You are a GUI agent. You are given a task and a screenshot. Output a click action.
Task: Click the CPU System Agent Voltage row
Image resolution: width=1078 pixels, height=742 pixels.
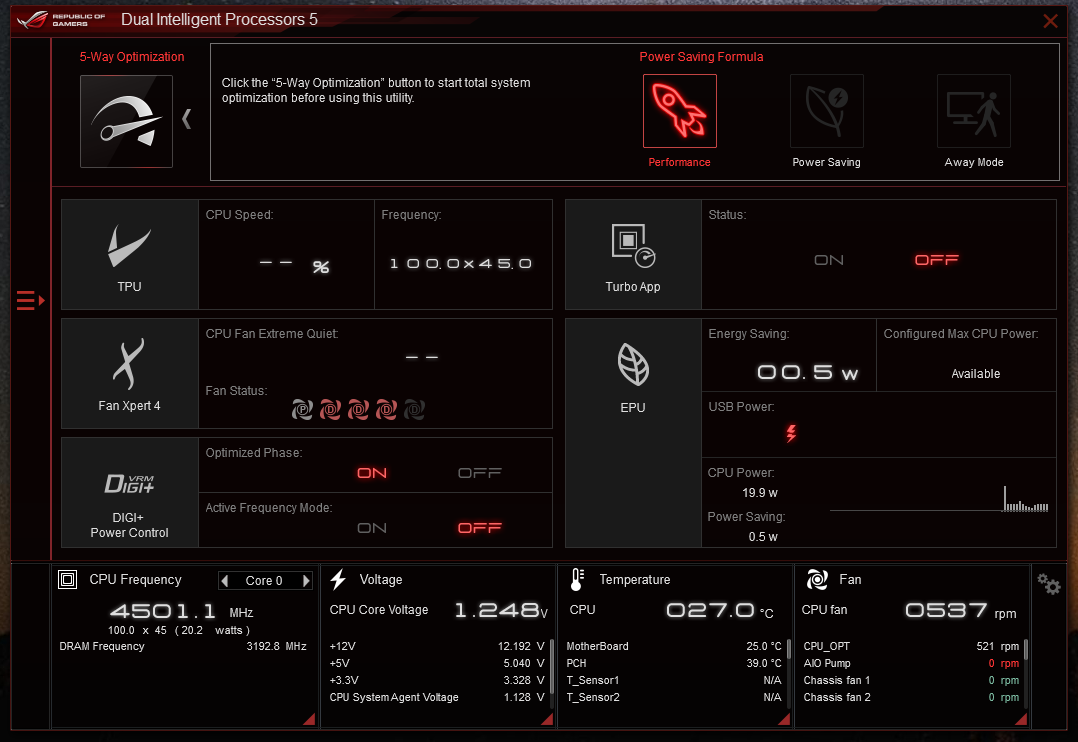point(437,697)
